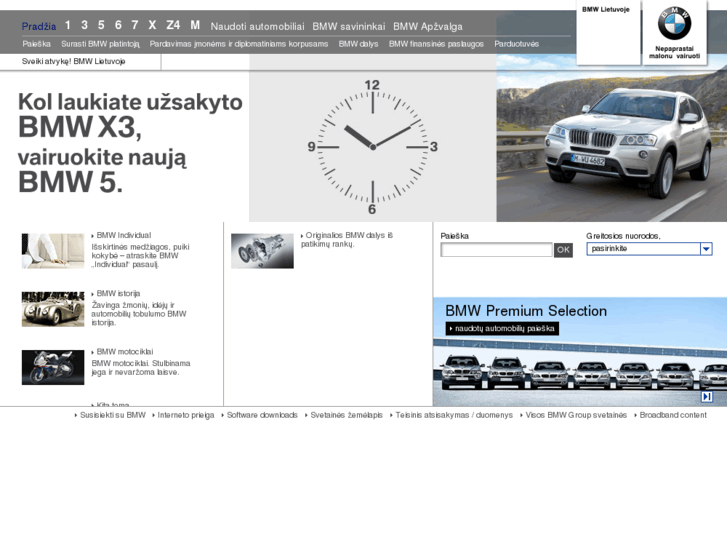Click the BMW Premium Selection heading

pos(526,310)
